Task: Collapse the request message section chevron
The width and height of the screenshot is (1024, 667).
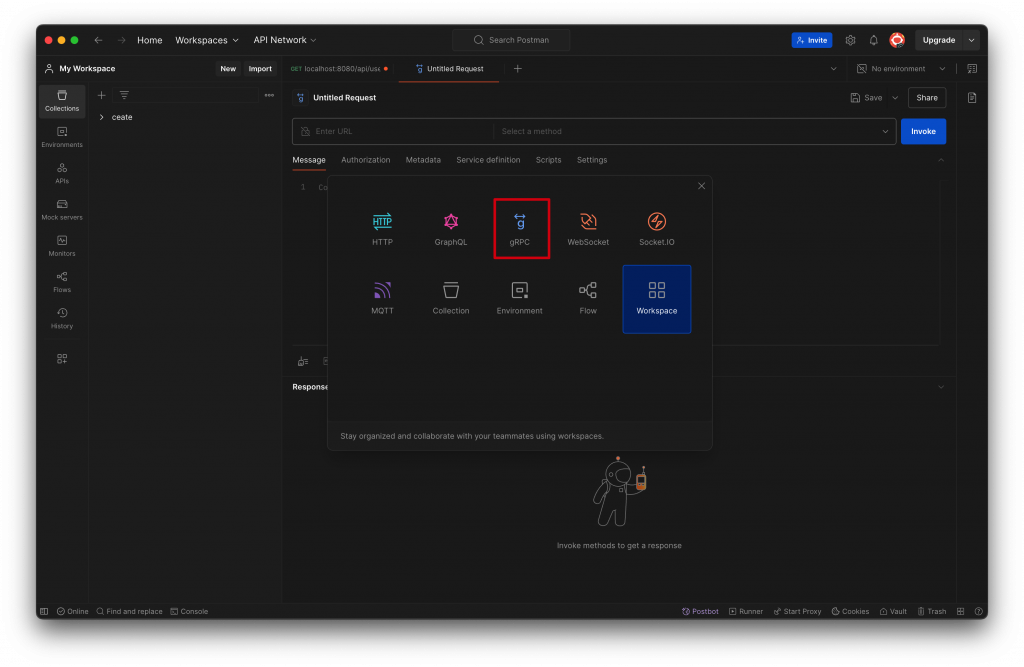Action: pos(941,160)
